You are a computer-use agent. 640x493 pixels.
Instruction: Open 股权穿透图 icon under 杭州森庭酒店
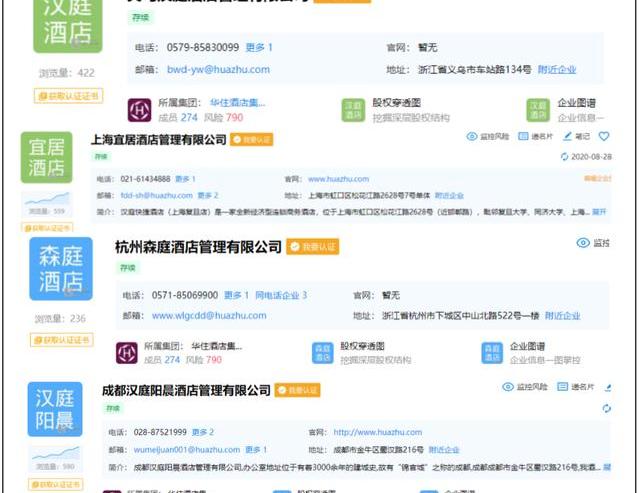[x=323, y=352]
